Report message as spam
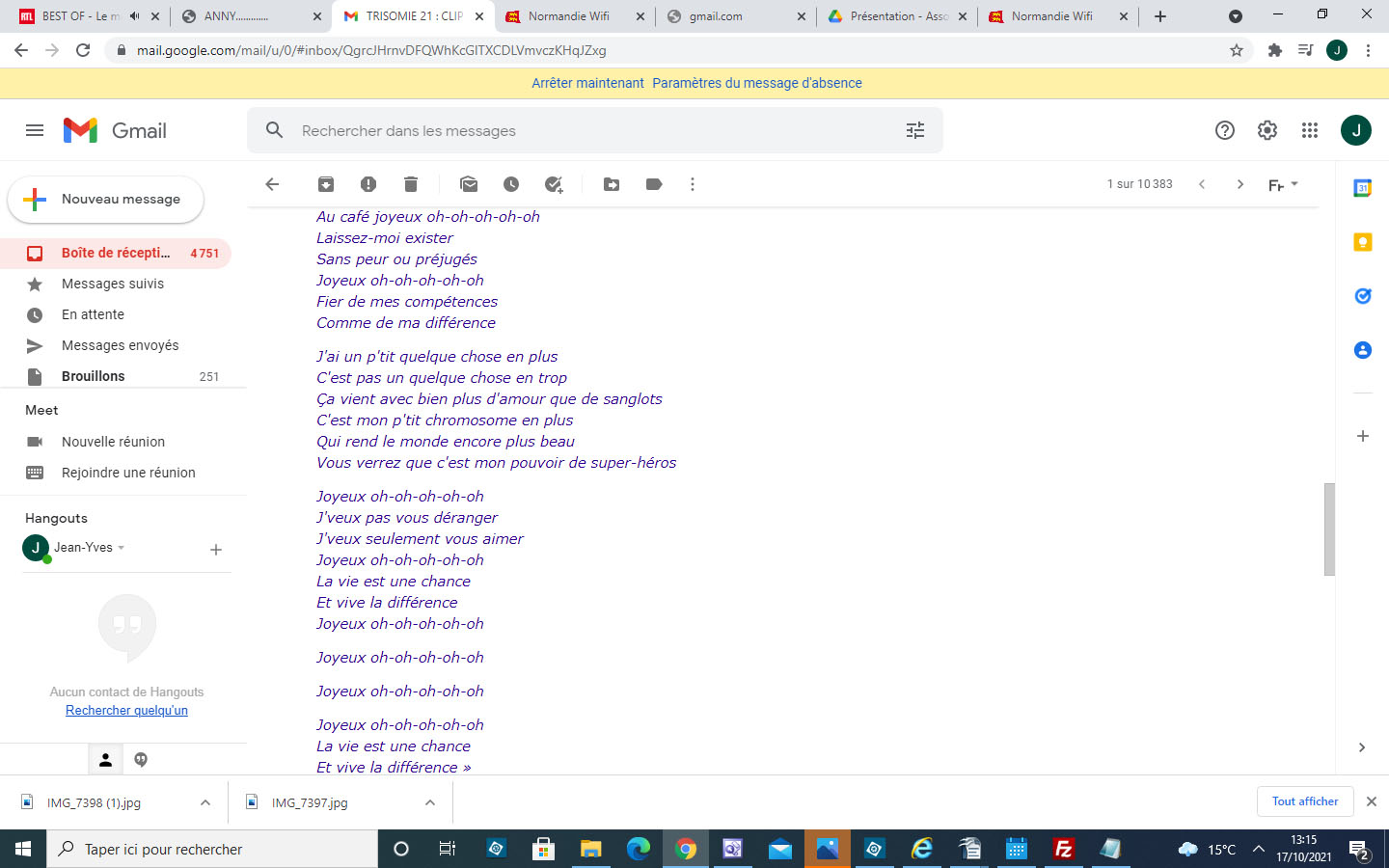 pyautogui.click(x=368, y=184)
